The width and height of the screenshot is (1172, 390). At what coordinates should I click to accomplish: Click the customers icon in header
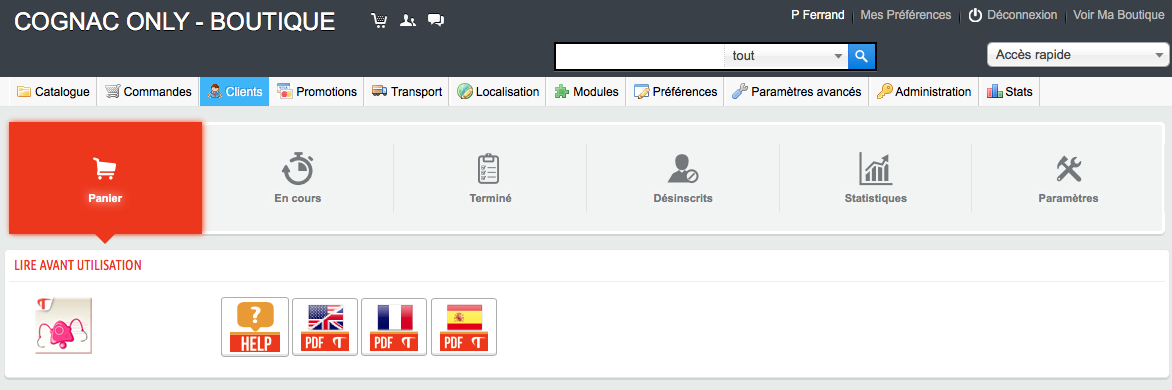[x=407, y=21]
